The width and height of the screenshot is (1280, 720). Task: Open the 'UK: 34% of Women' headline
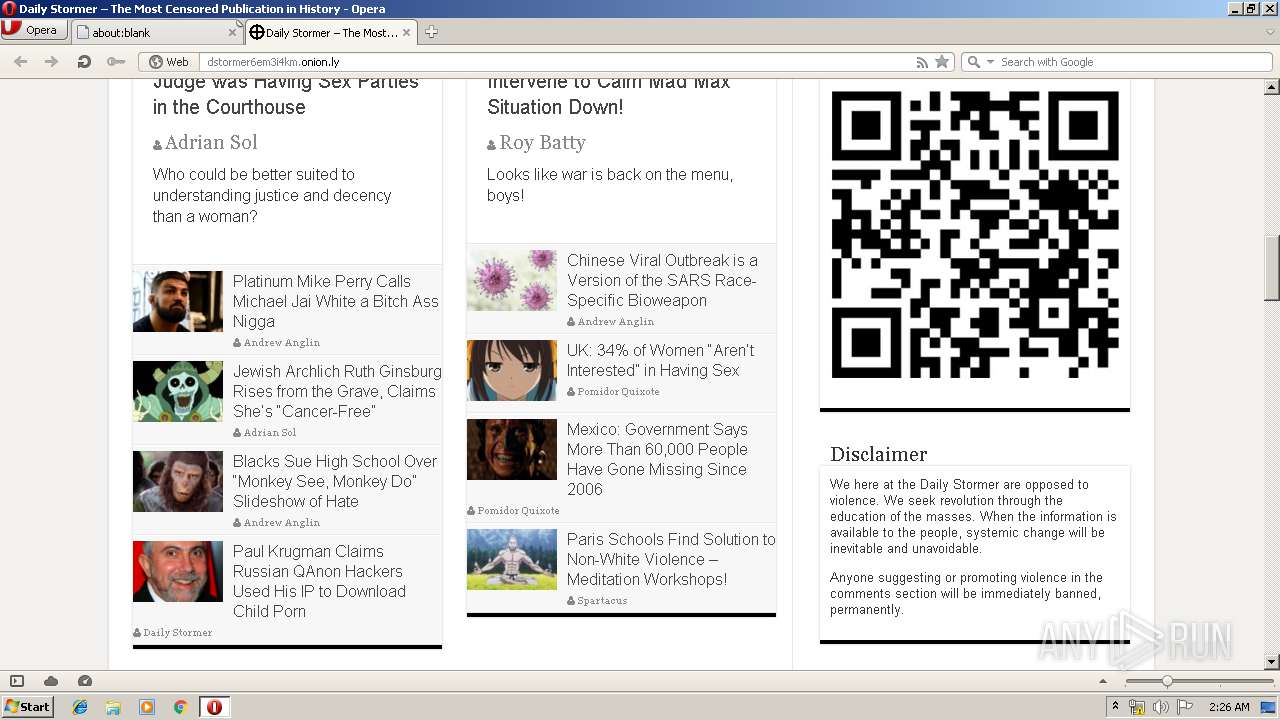[x=661, y=360]
